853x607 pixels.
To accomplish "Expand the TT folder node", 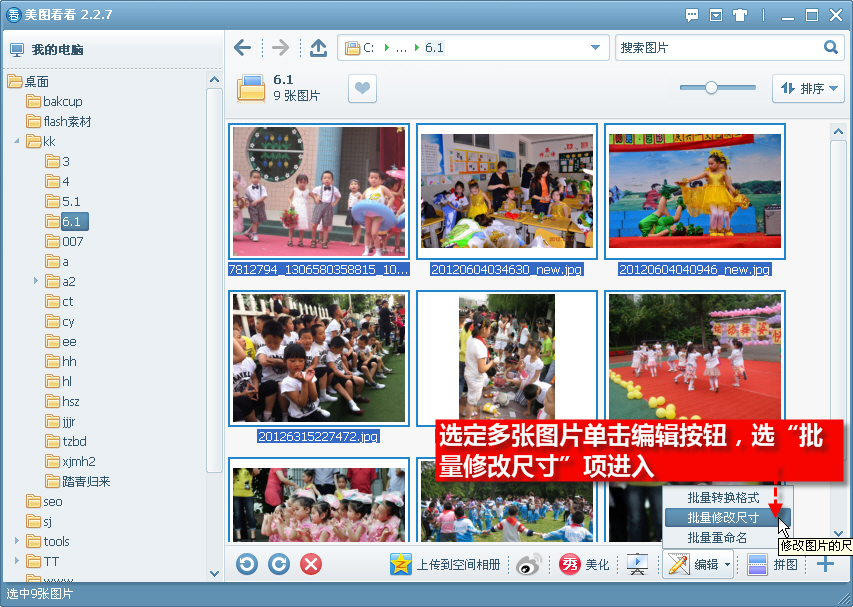I will point(16,561).
